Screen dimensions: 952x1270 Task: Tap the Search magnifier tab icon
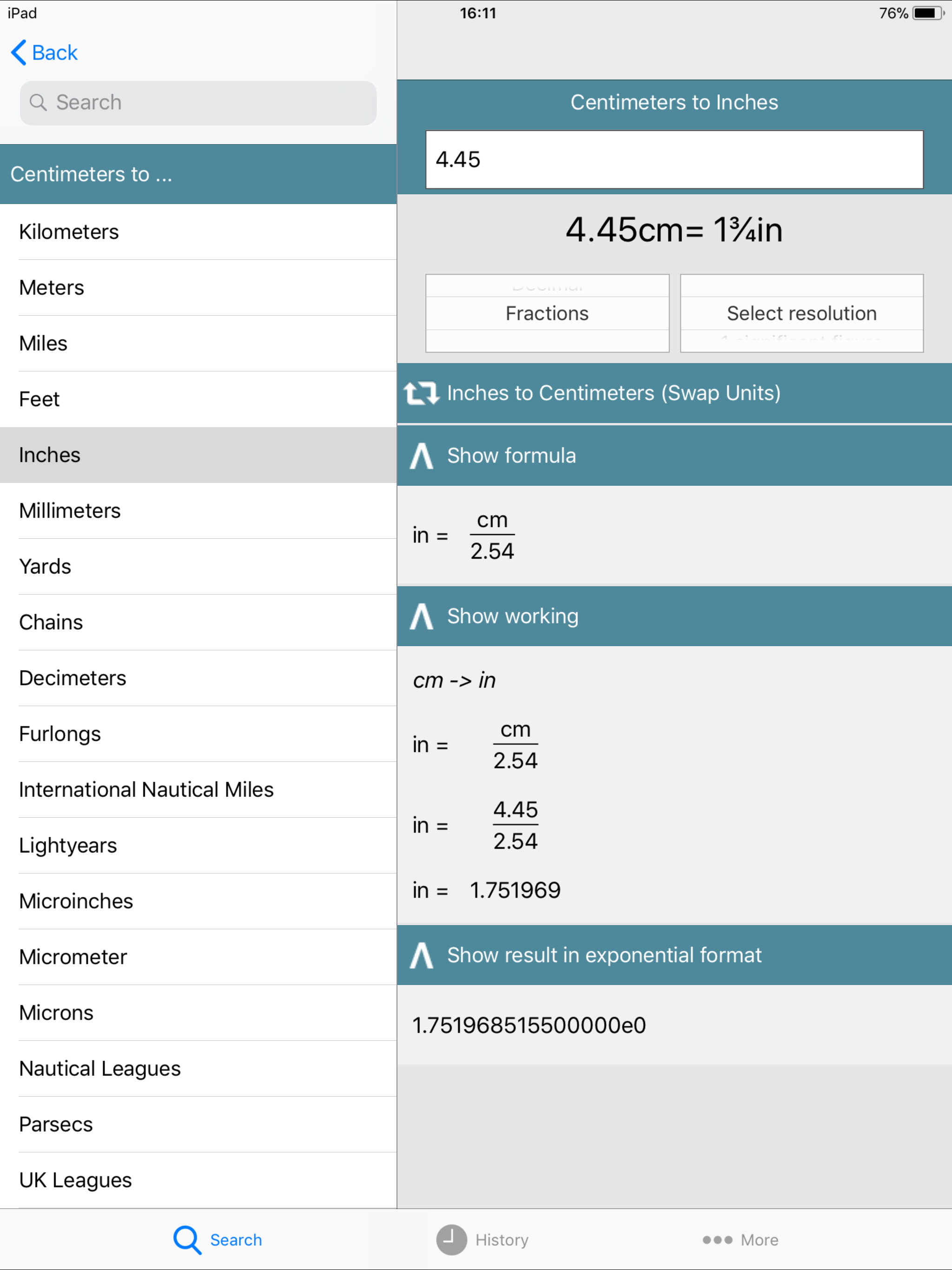[x=186, y=1240]
